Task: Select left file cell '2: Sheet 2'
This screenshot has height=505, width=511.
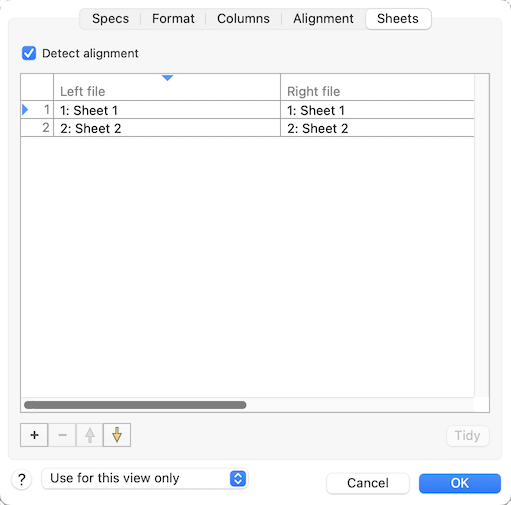Action: pyautogui.click(x=167, y=128)
